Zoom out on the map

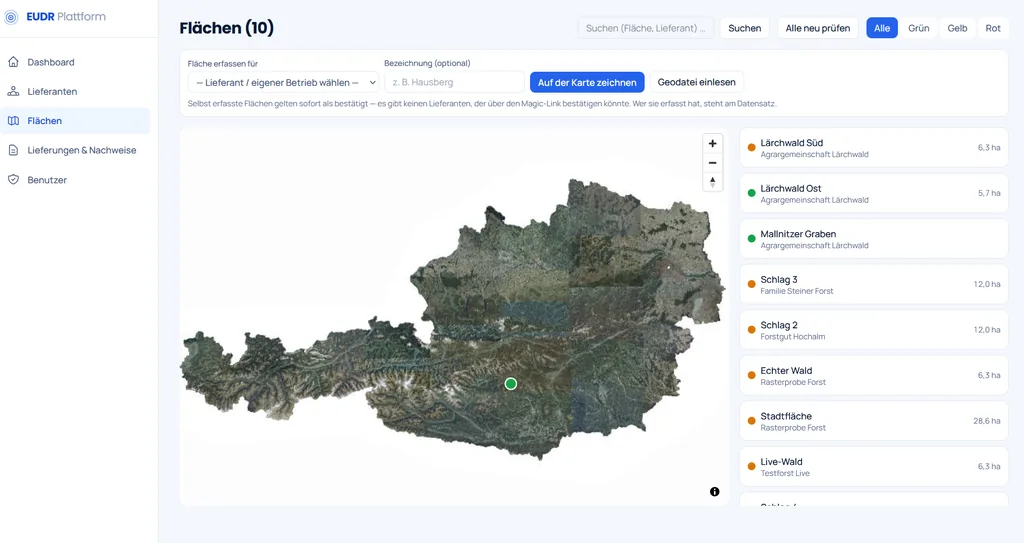pos(712,163)
